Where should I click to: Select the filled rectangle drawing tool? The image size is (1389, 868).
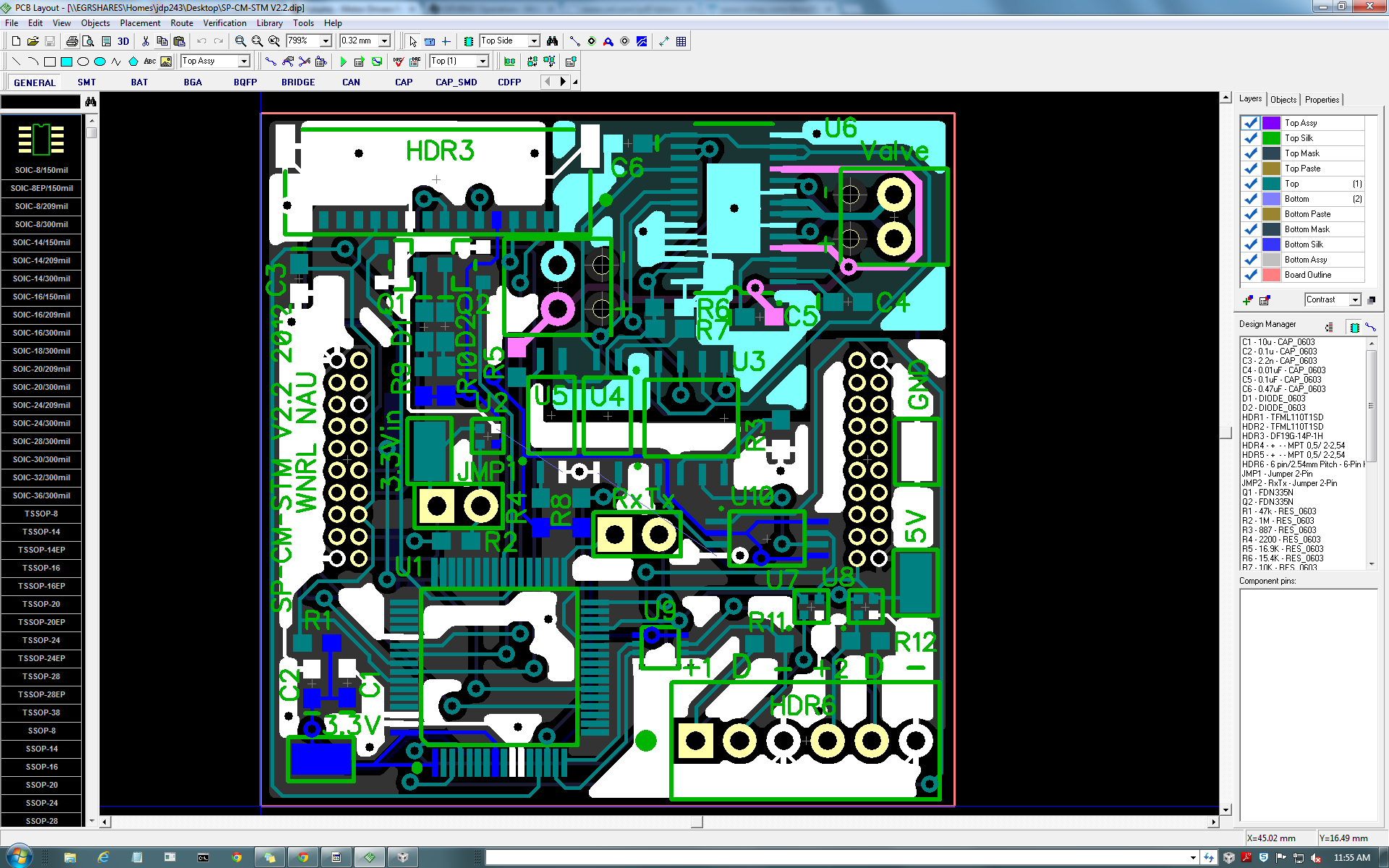[66, 61]
